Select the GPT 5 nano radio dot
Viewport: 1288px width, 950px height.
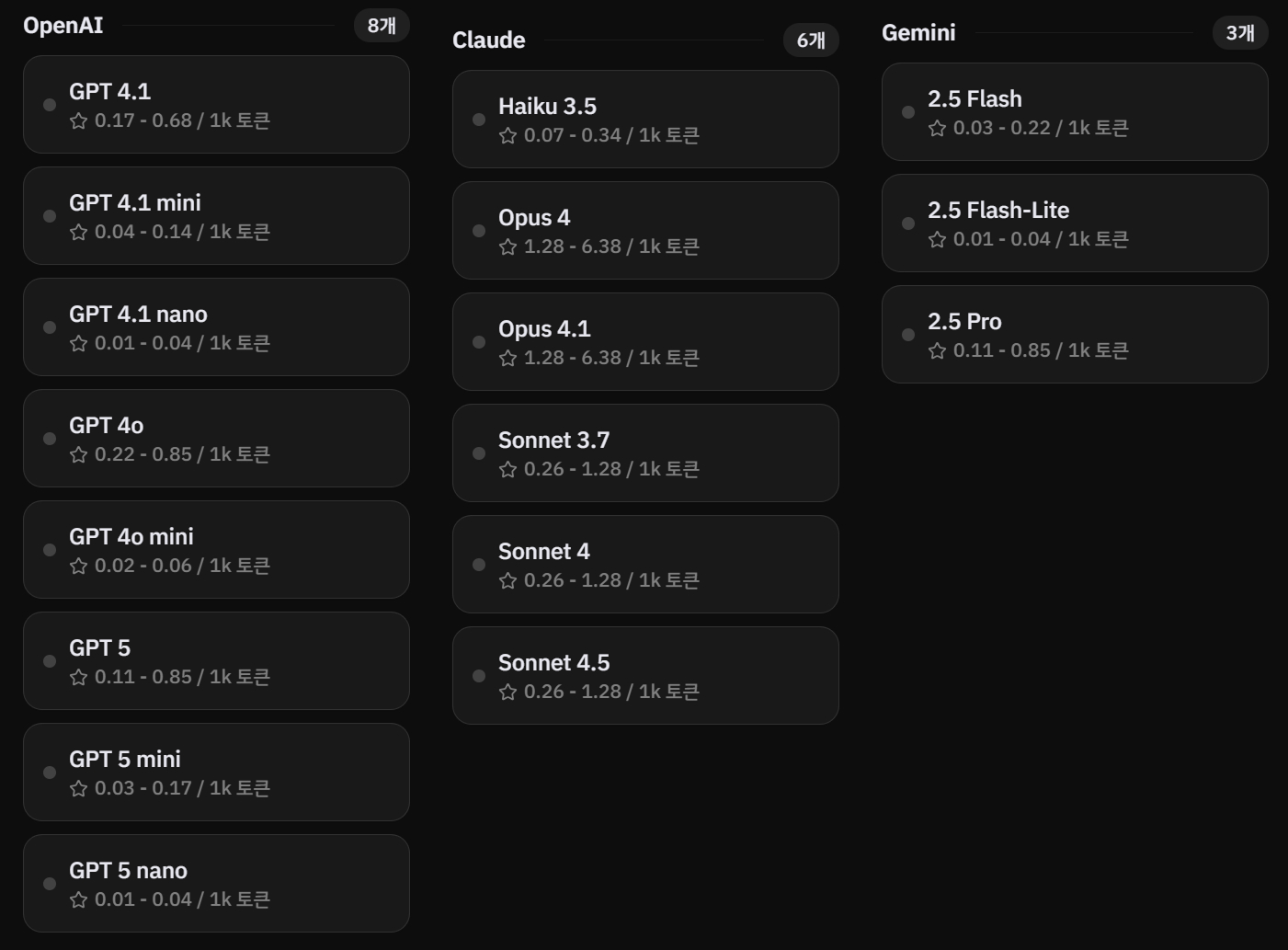pos(50,884)
